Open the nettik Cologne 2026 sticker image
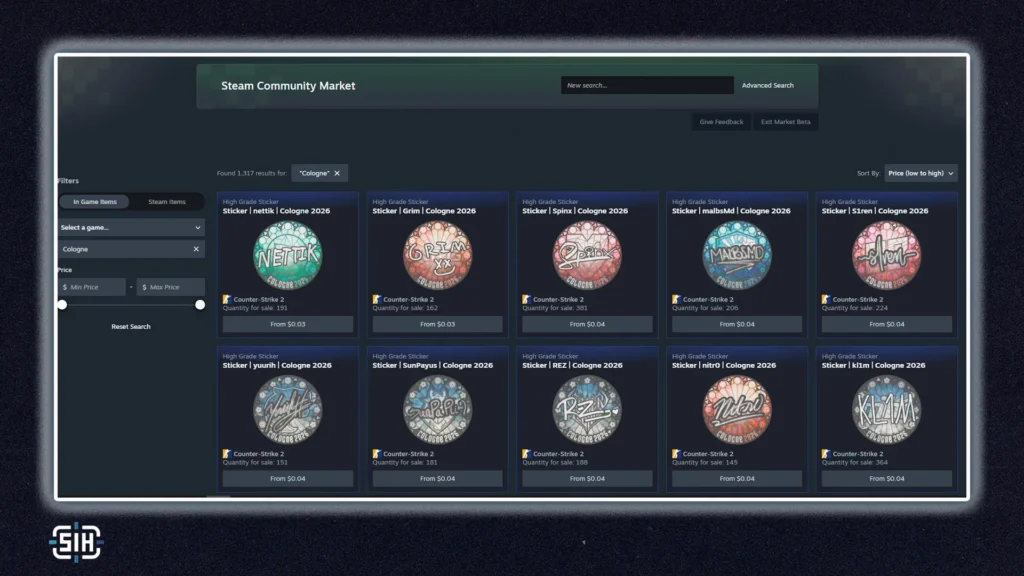 (287, 255)
